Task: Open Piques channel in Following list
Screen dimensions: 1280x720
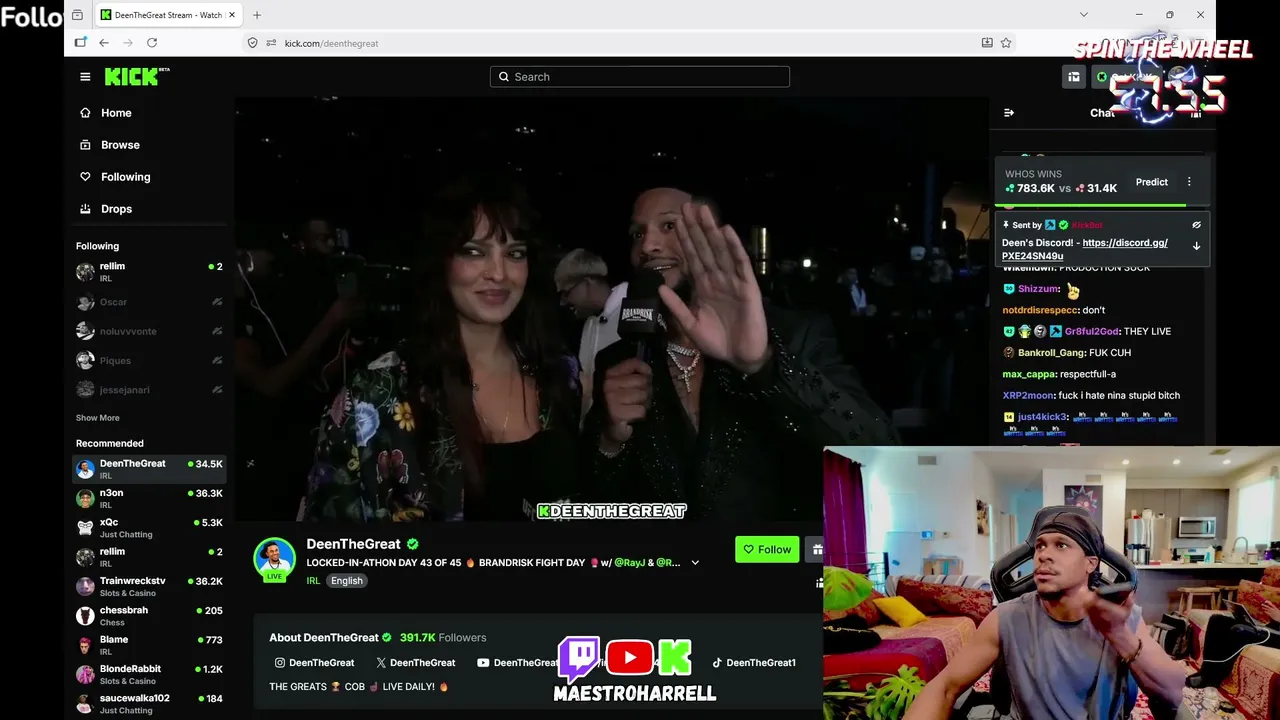Action: 149,360
